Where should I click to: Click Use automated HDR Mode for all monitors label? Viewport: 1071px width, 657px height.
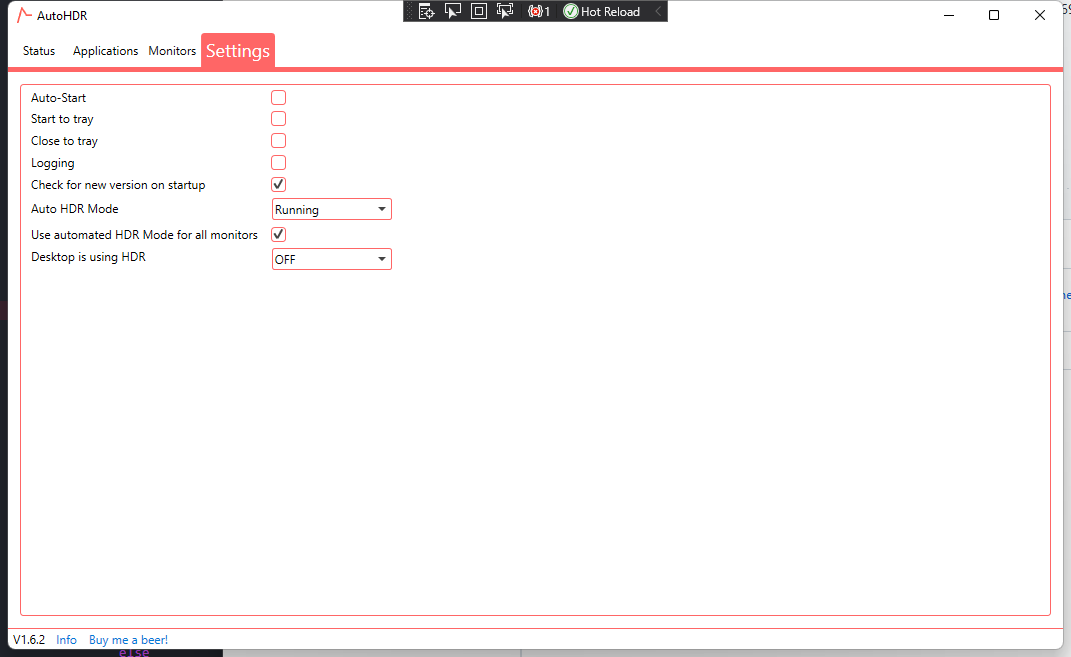pos(144,235)
